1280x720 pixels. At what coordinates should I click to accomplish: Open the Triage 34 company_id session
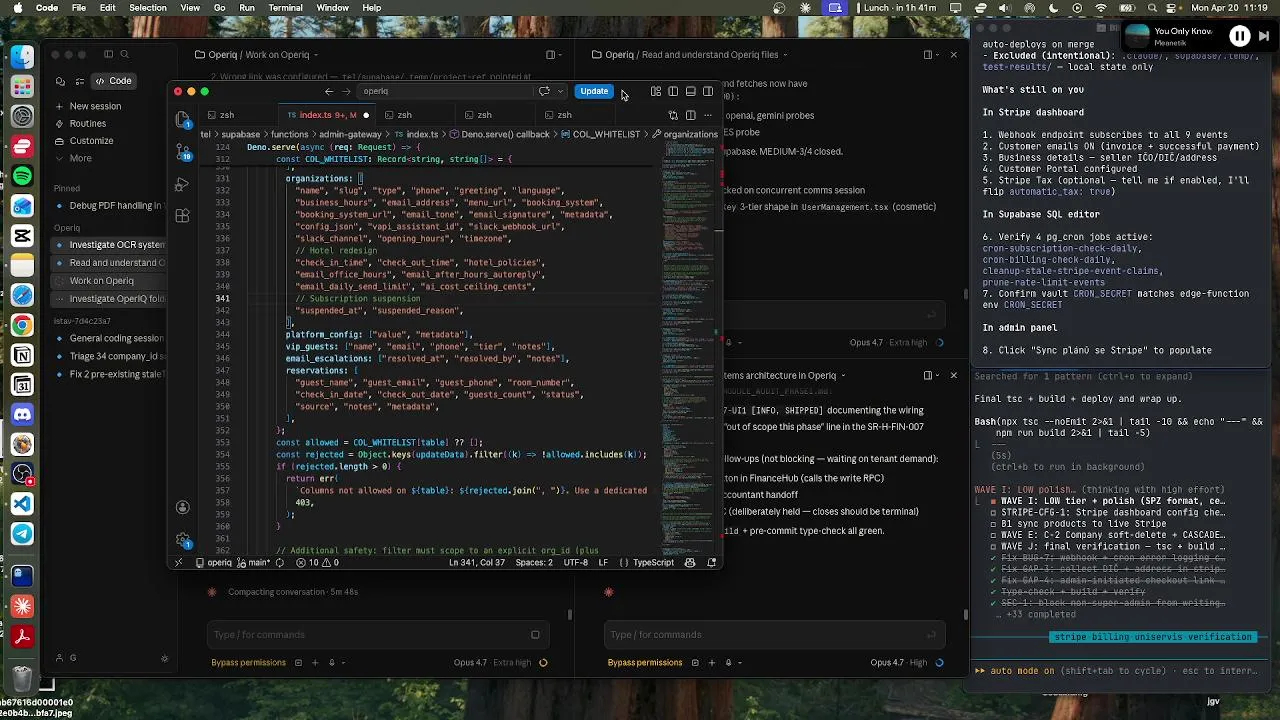110,356
